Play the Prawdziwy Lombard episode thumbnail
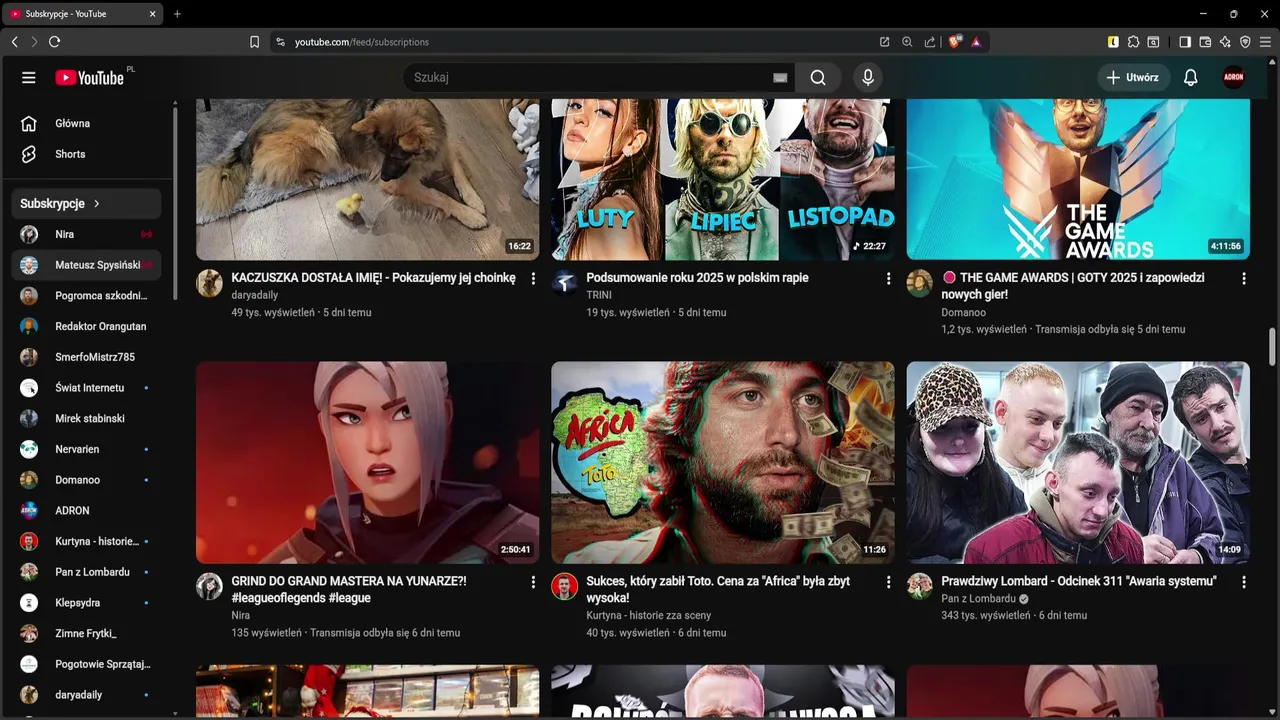The height and width of the screenshot is (720, 1280). tap(1078, 462)
